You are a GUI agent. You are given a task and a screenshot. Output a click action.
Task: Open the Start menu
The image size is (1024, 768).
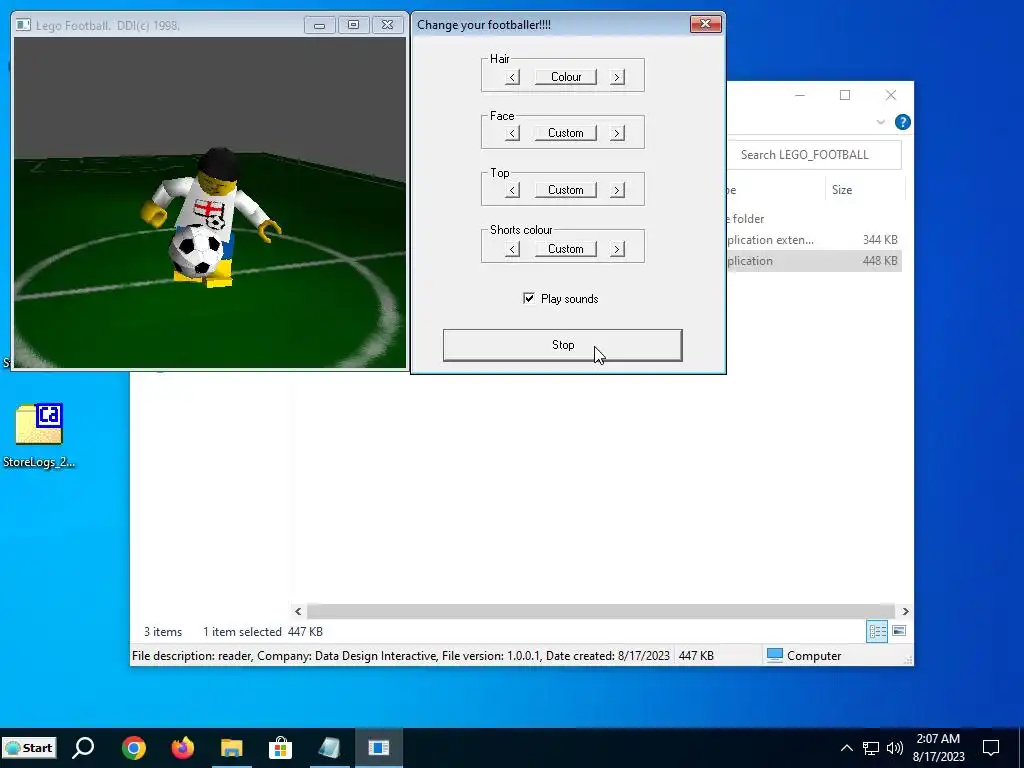[x=29, y=748]
